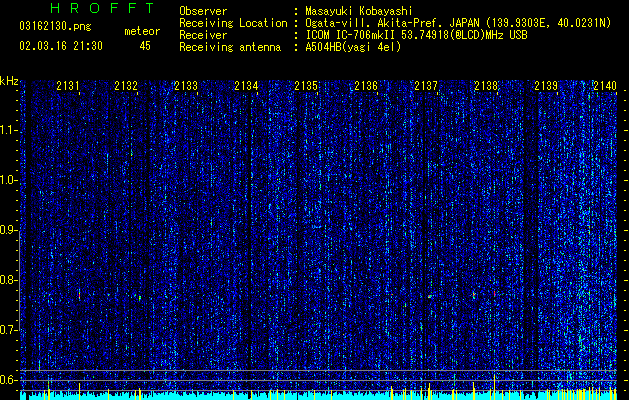Click the 2132 time marker

(x=126, y=86)
